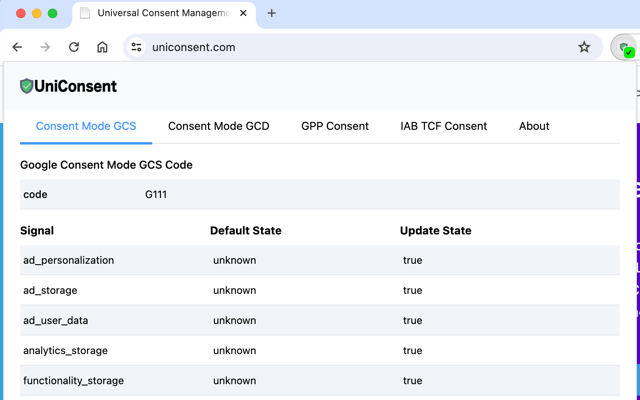Screen dimensions: 640x400
Task: Click the functionality_storage signal name
Action: pos(73,381)
